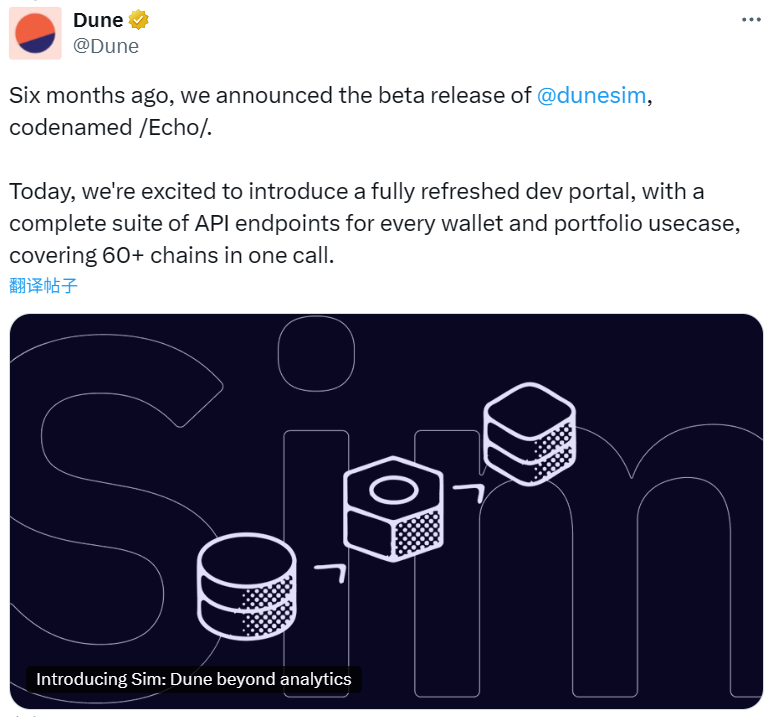This screenshot has height=717, width=773.
Task: Click the "Introducing Sim: Dune beyond analytics" caption
Action: coord(193,680)
